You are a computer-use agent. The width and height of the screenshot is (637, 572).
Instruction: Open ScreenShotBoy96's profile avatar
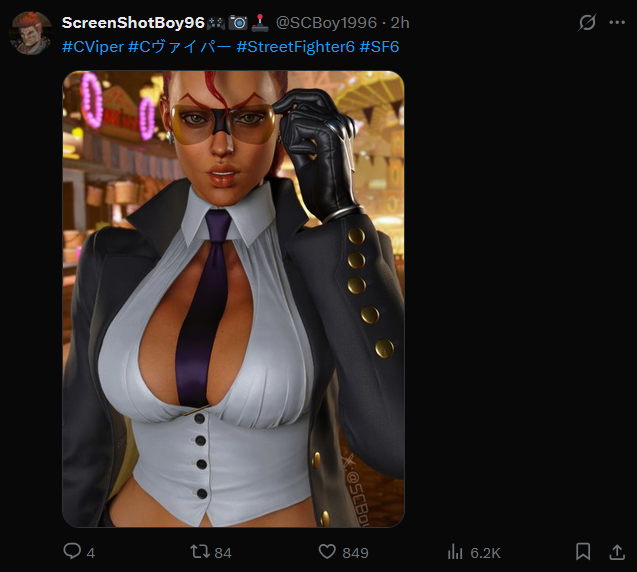(x=30, y=33)
